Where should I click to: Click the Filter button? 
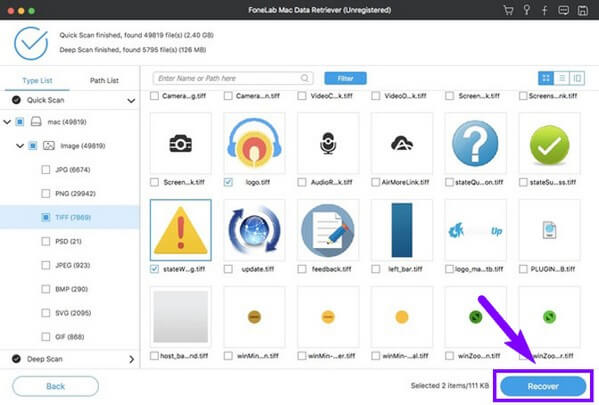pos(345,78)
